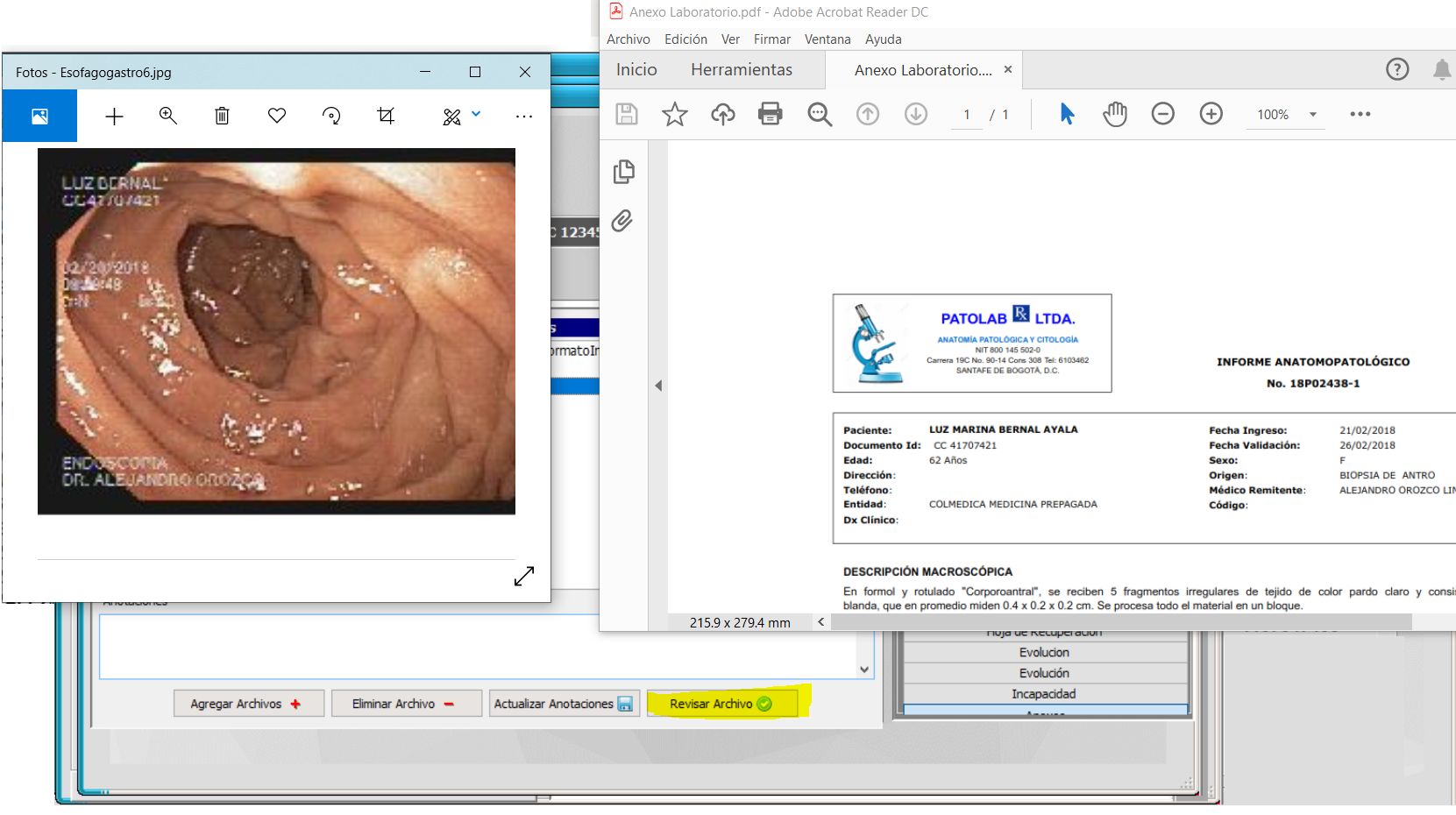Open the See all photos view
The width and height of the screenshot is (1456, 815).
[x=39, y=115]
